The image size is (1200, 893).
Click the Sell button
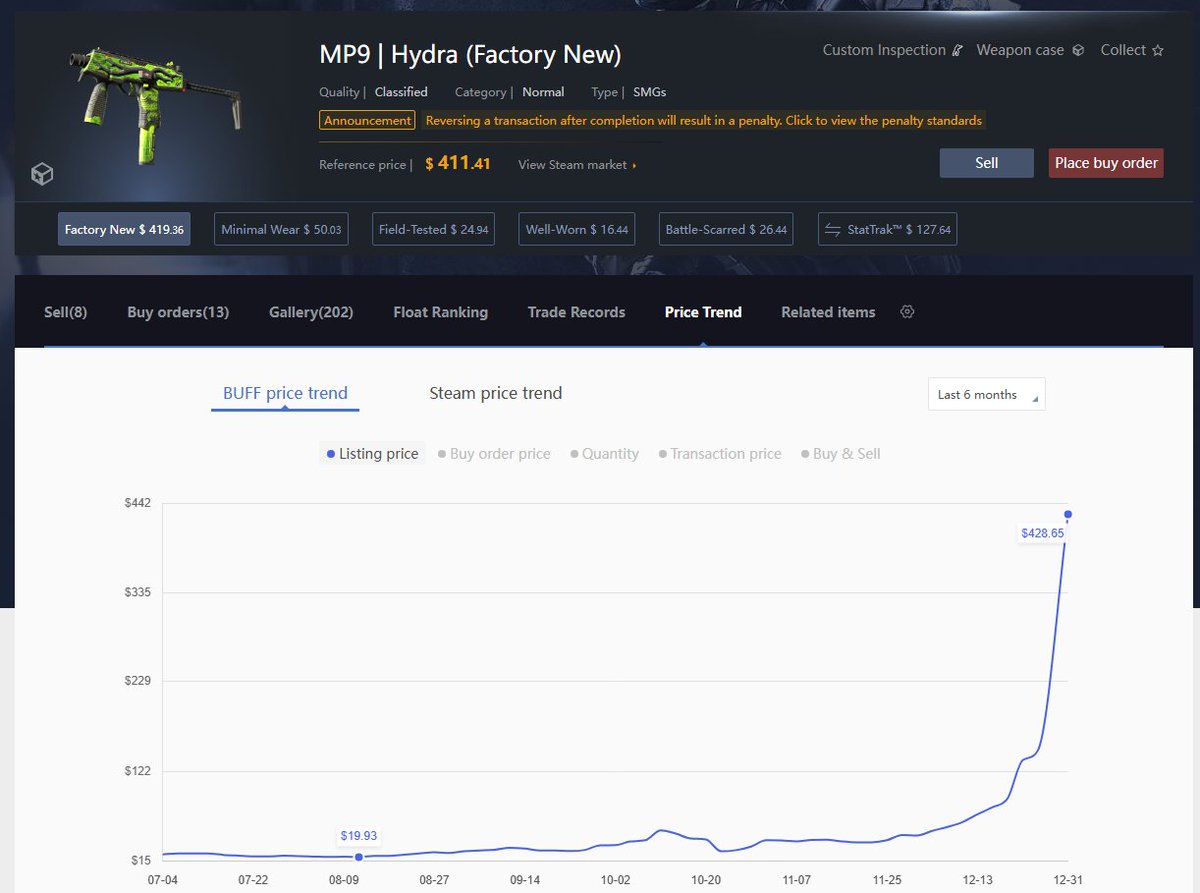[x=986, y=163]
